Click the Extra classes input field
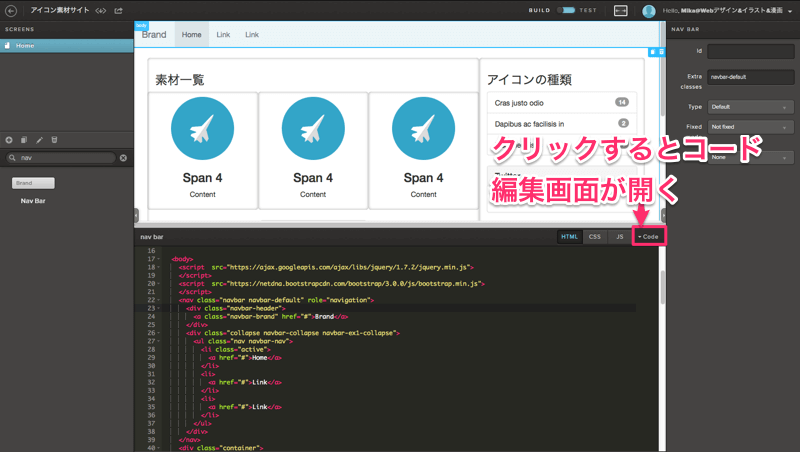 pyautogui.click(x=751, y=77)
